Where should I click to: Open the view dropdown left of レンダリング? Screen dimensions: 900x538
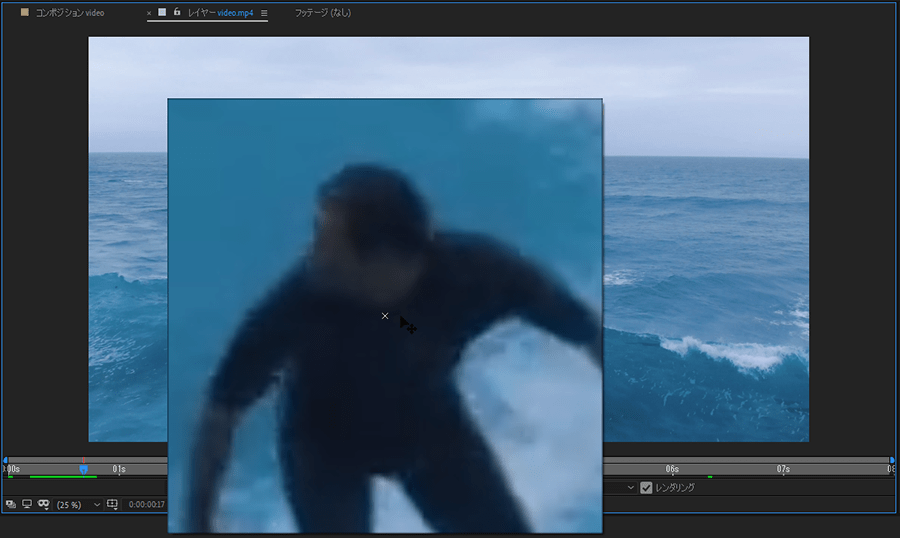630,487
